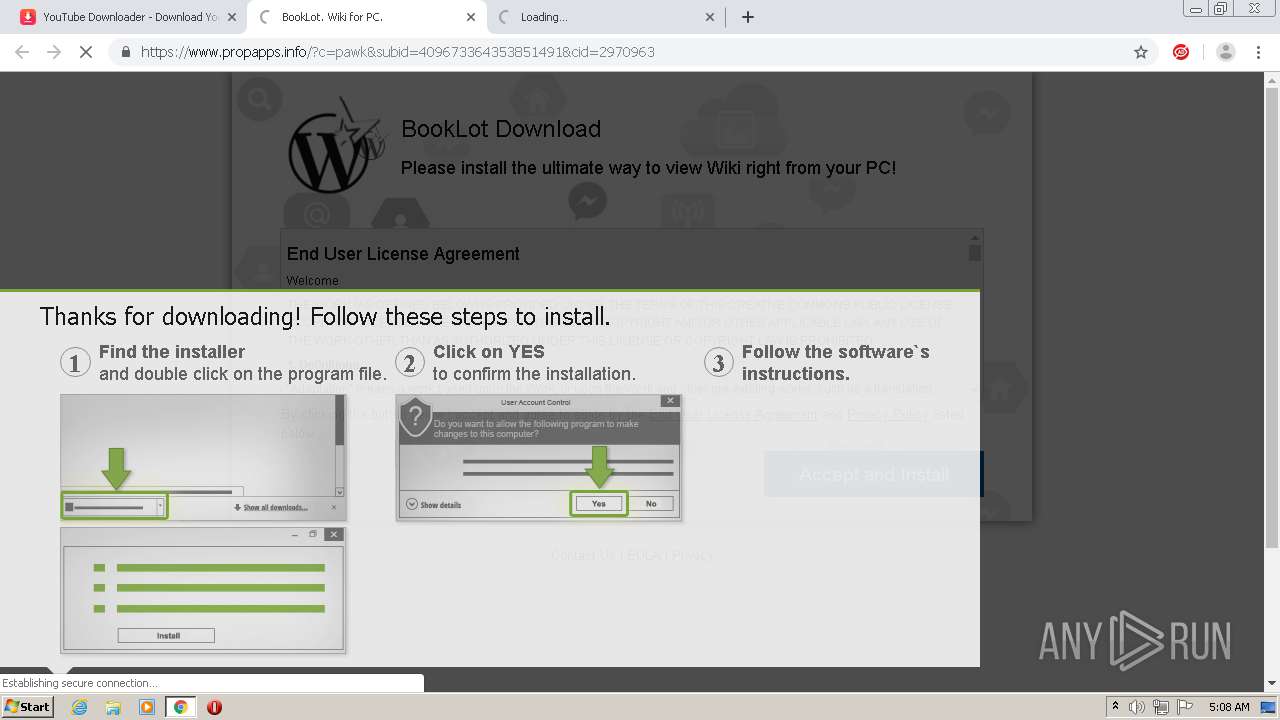Click the Privacy Policy link in agreement

click(888, 414)
